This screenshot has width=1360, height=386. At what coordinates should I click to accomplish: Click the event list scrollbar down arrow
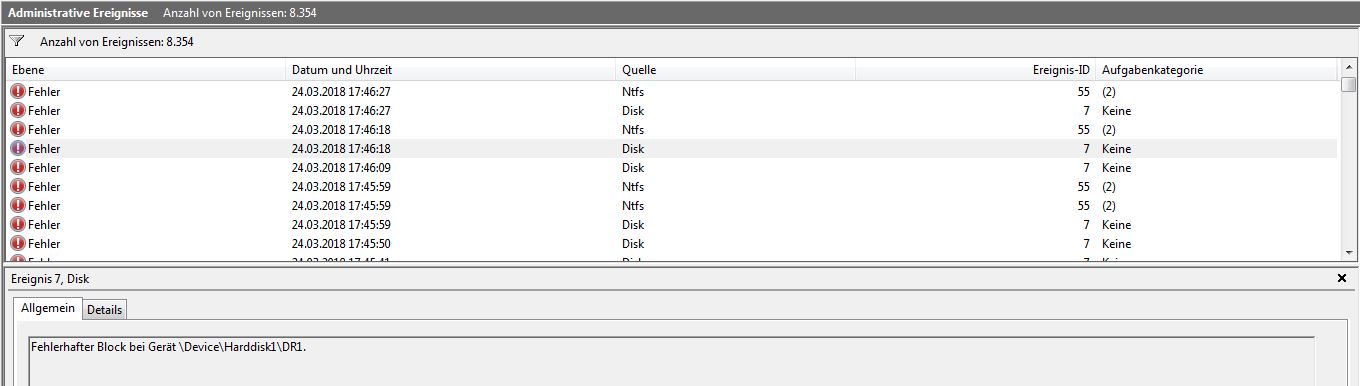pos(1349,253)
